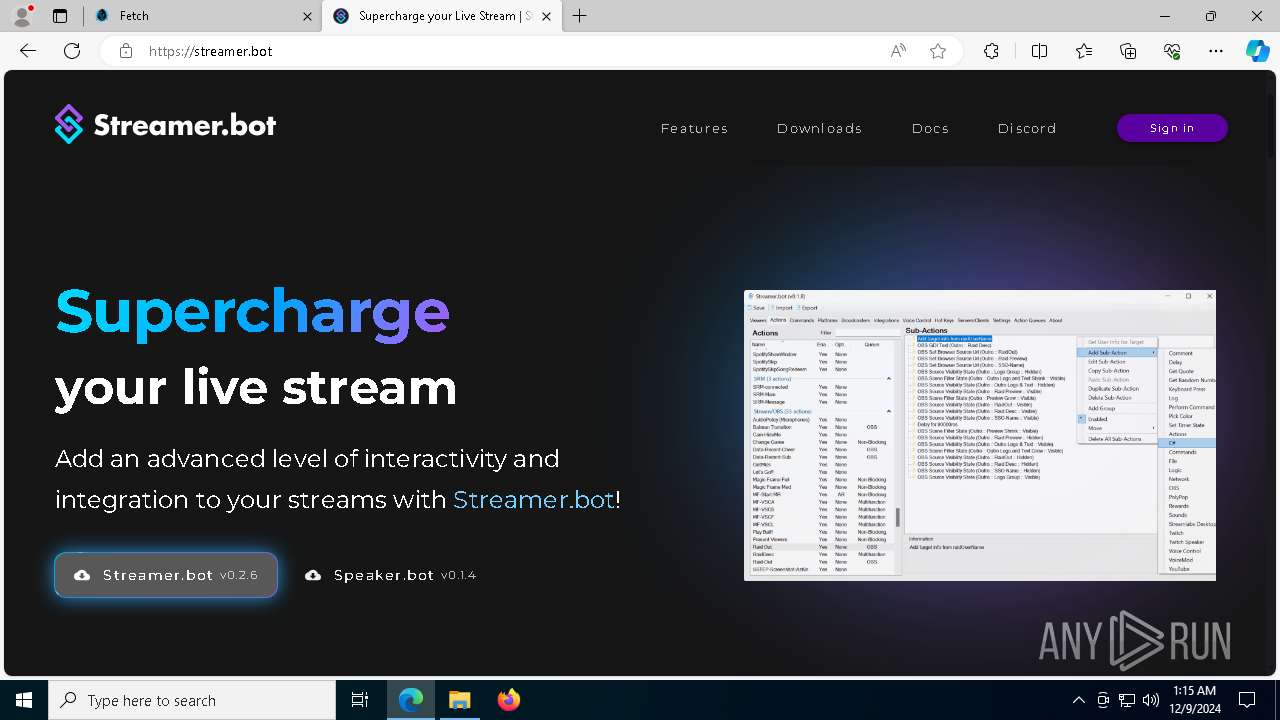Show hidden system tray icons
Image resolution: width=1280 pixels, height=720 pixels.
click(x=1078, y=700)
